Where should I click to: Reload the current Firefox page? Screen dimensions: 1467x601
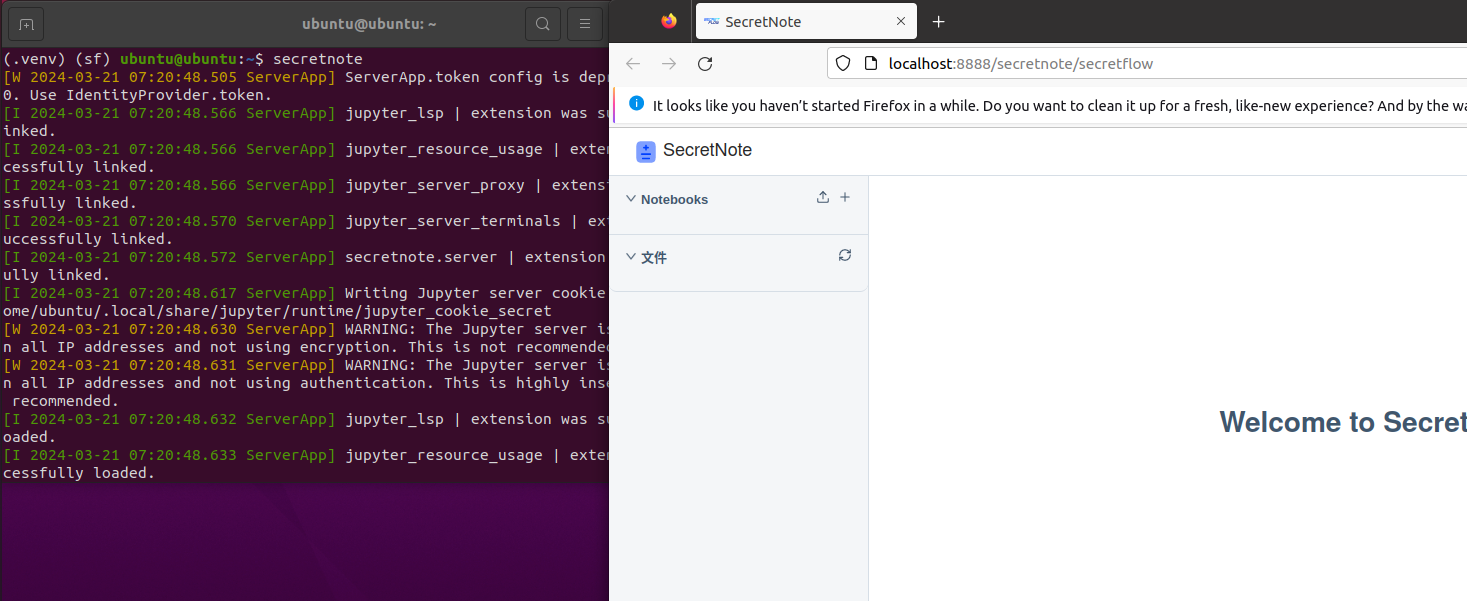click(x=705, y=64)
